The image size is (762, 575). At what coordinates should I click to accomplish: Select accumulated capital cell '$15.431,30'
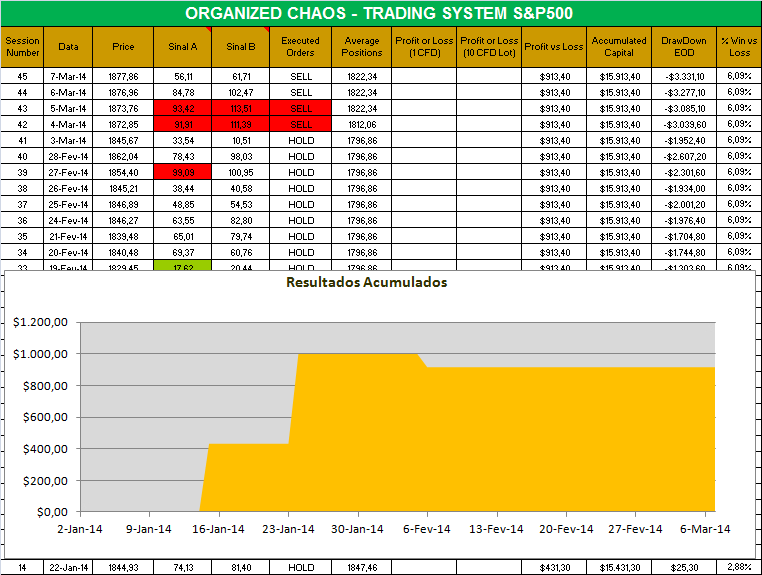point(619,568)
